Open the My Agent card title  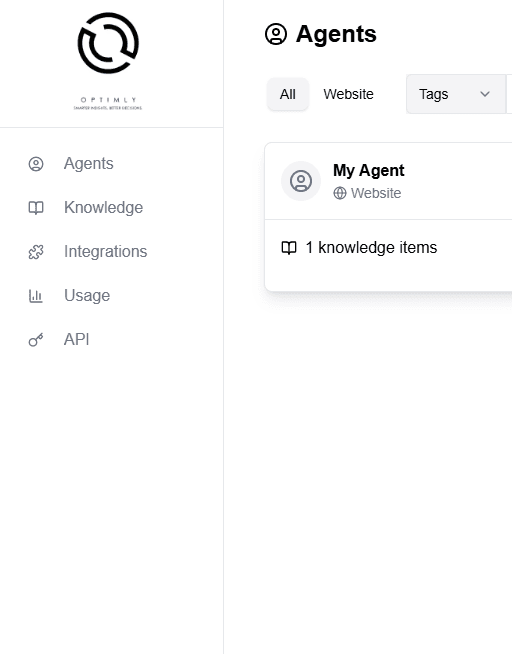pyautogui.click(x=369, y=171)
